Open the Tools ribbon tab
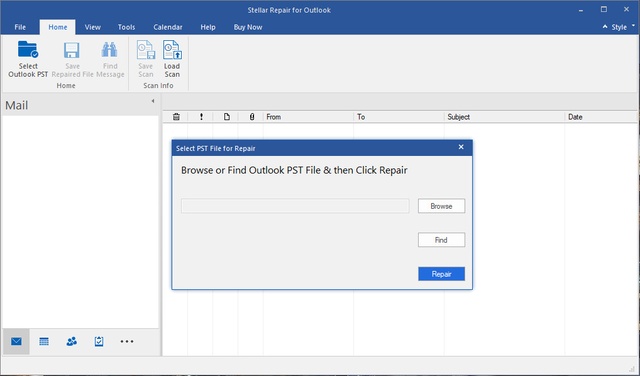Screen dimensions: 640x376 (x=127, y=27)
